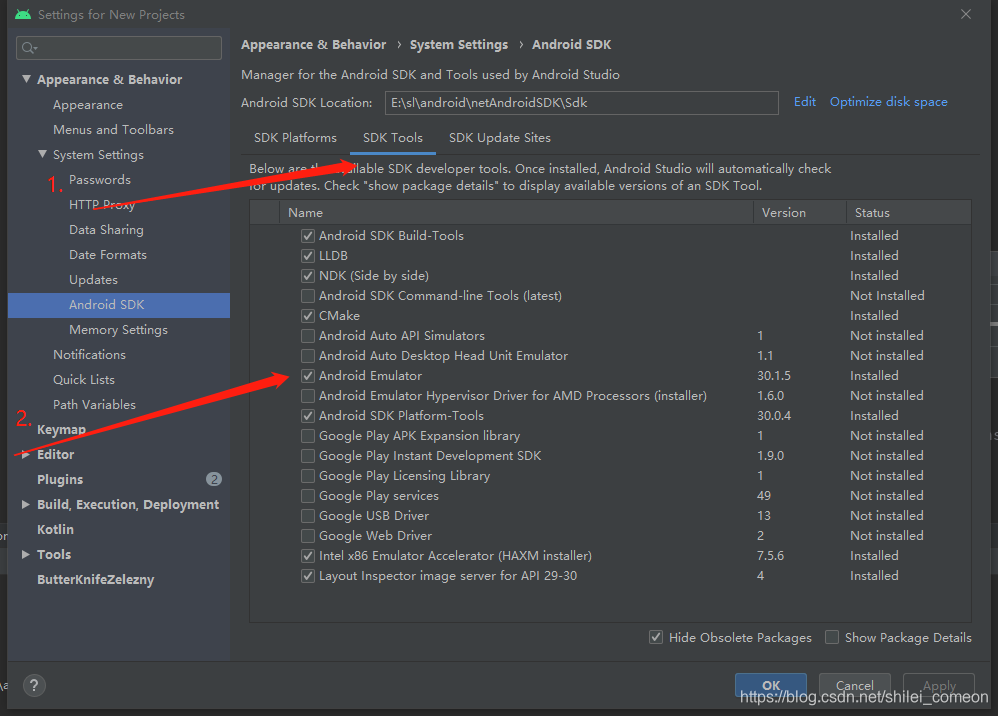Screen dimensions: 998x716
Task: Toggle the CMake checkbox
Action: (308, 316)
